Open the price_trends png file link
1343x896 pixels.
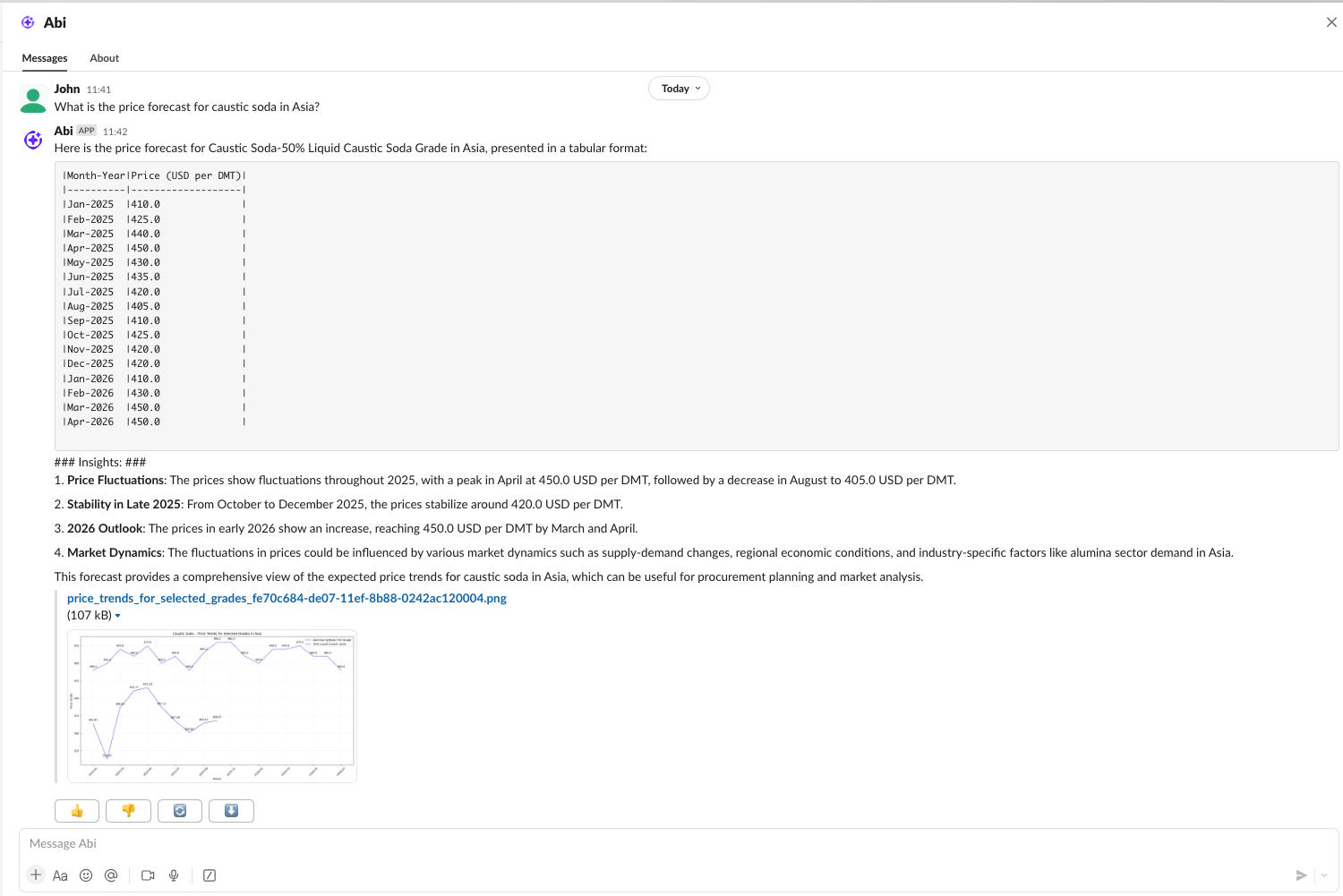(287, 598)
